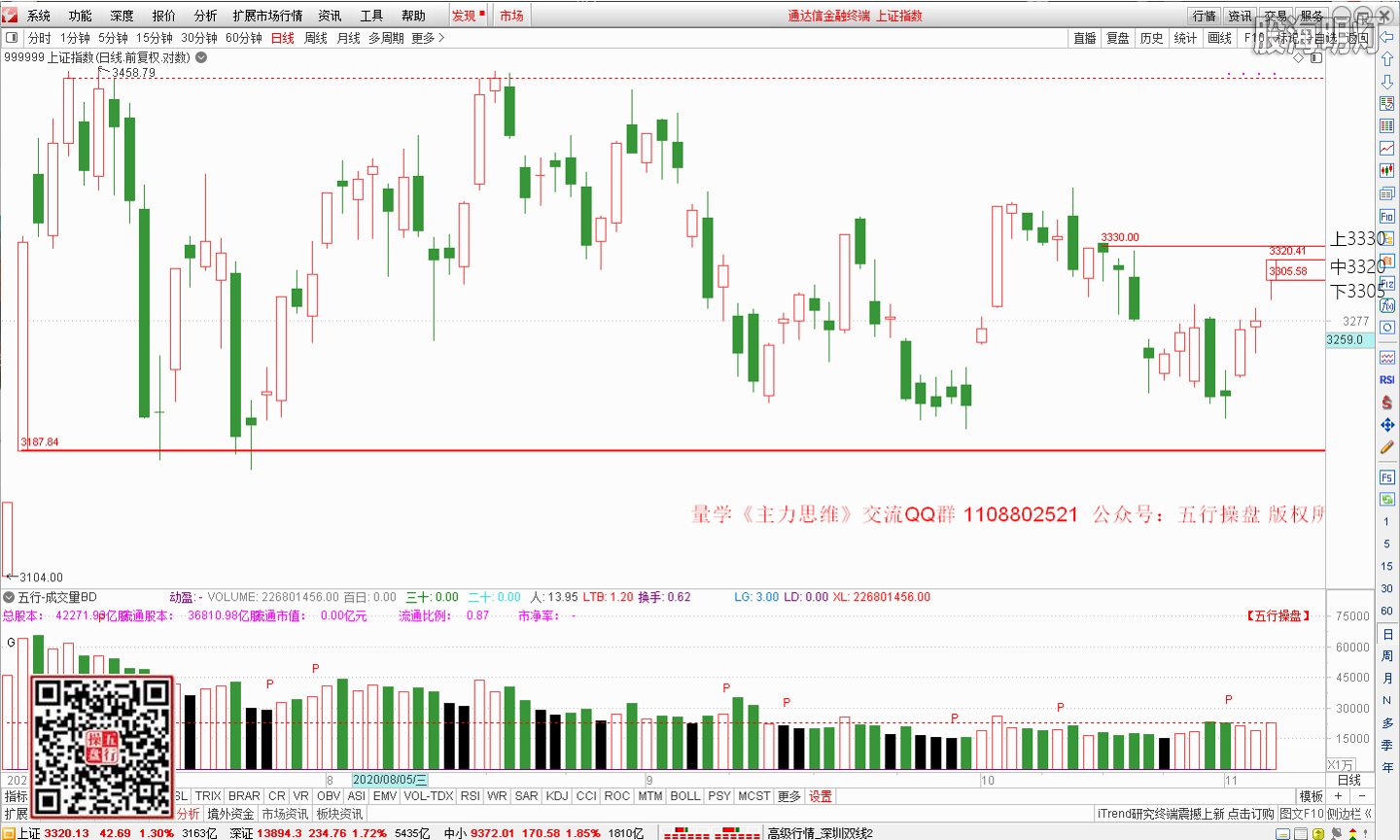Viewport: 1400px width, 840px height.
Task: Click the red app logo at top left
Action: (x=10, y=15)
